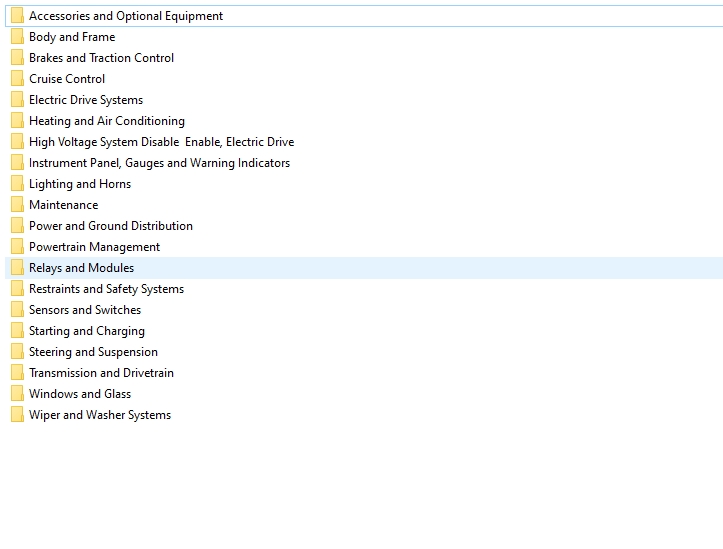Screen dimensions: 723x549
Task: Click the Power and Ground Distribution folder name
Action: 111,226
